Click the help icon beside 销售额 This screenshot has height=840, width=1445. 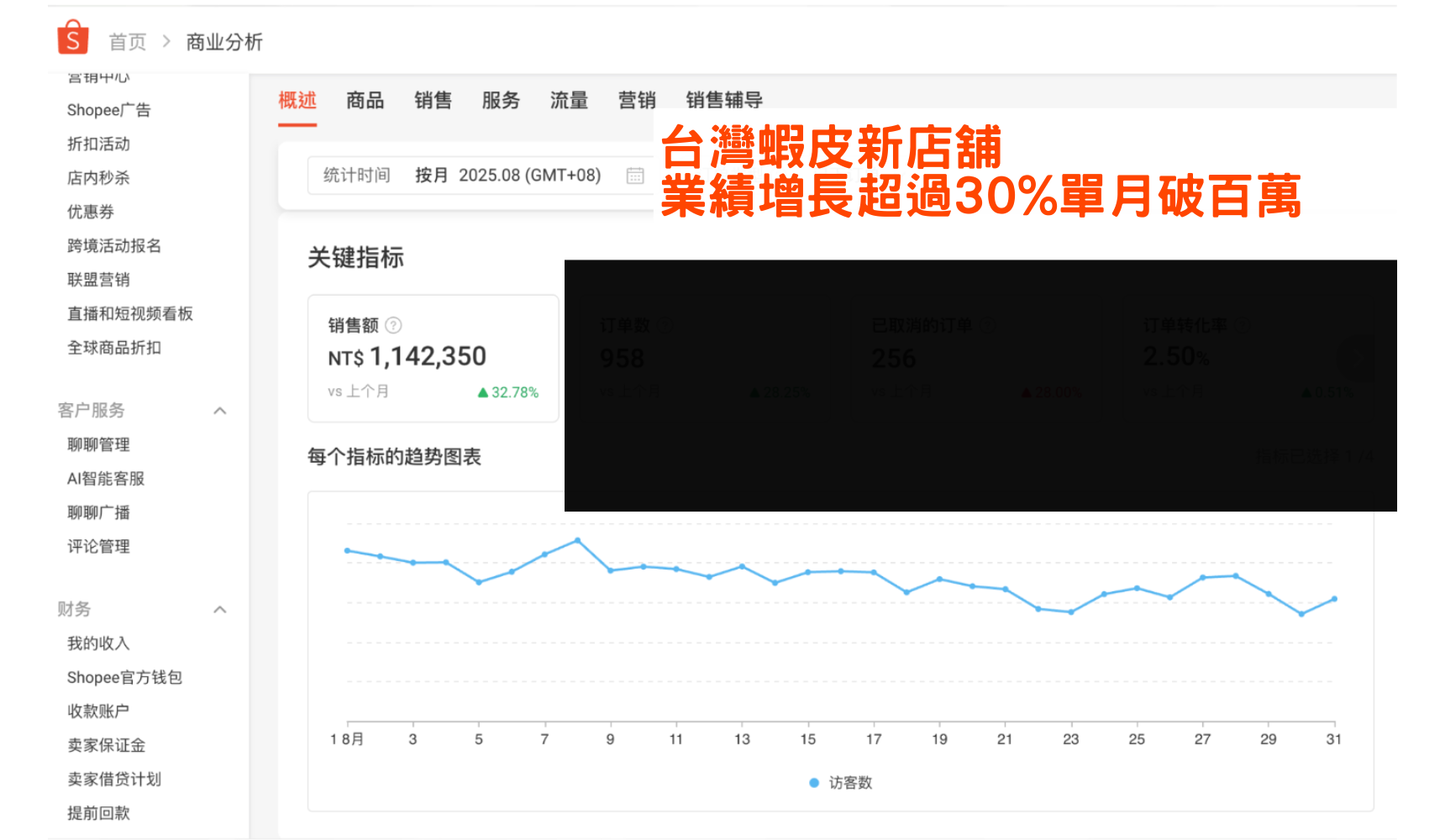[x=393, y=325]
